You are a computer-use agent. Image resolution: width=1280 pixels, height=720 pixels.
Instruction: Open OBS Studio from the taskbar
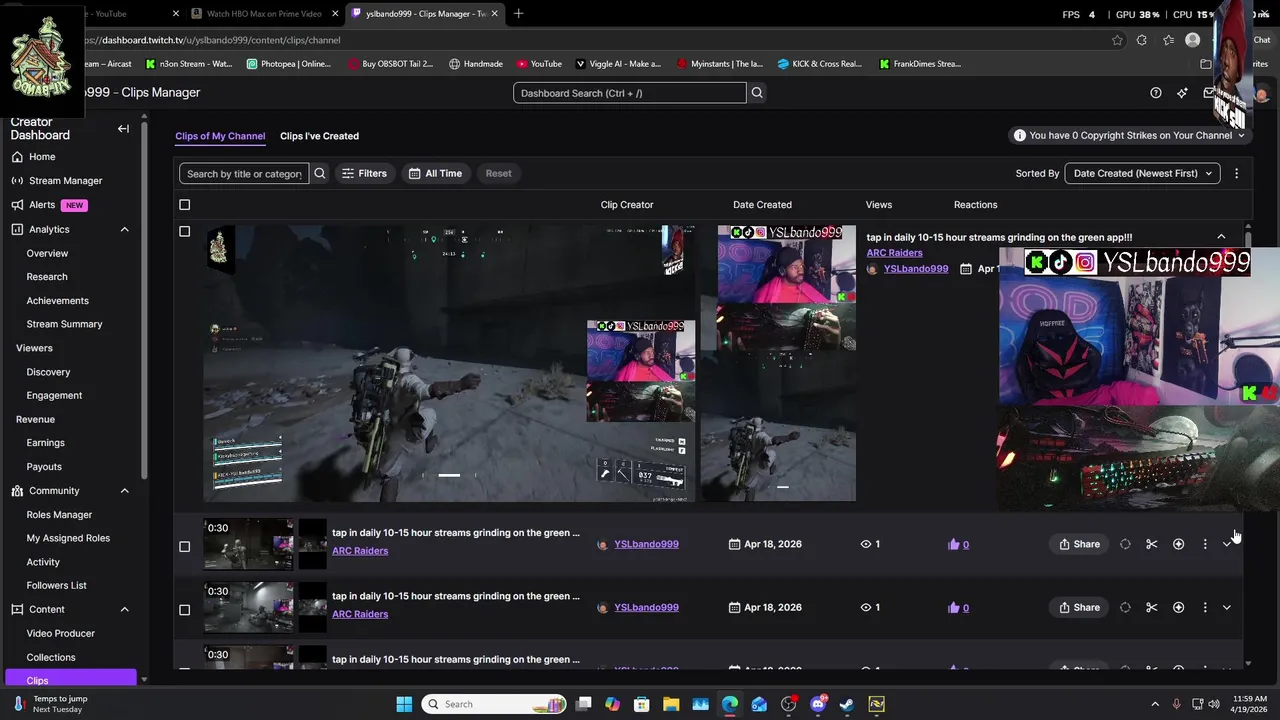789,705
